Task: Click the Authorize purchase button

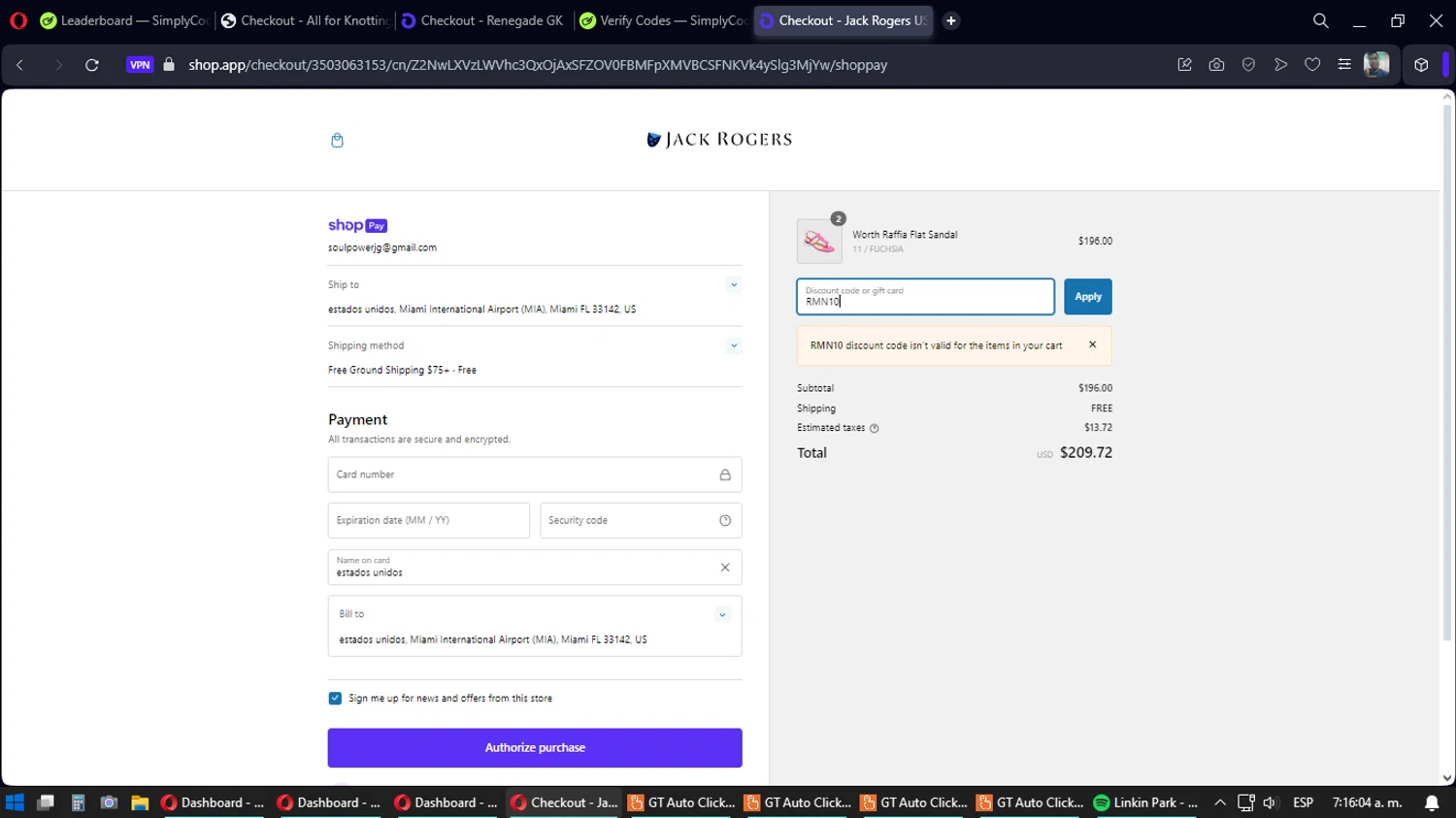Action: 535,748
